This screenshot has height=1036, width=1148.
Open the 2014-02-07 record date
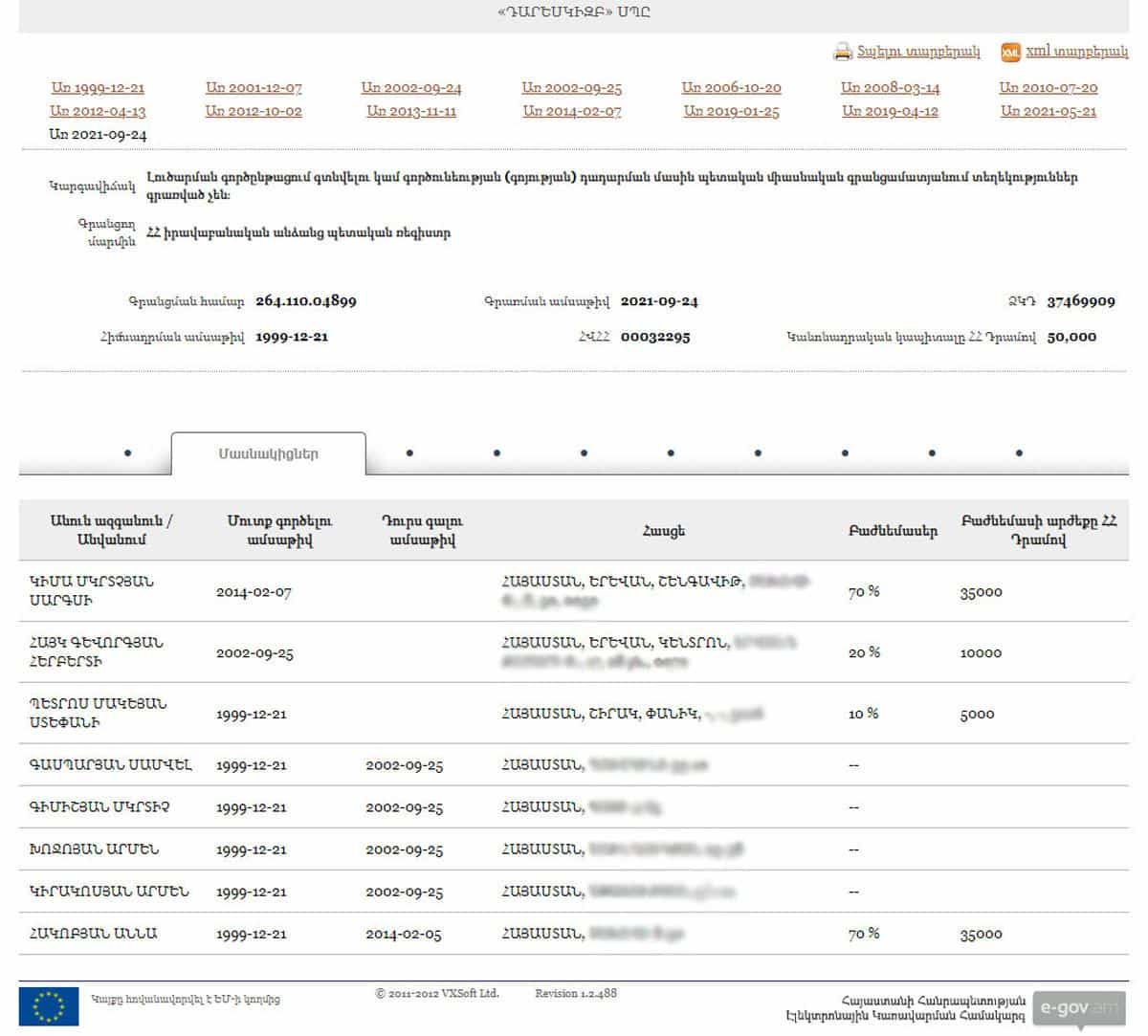click(x=572, y=111)
